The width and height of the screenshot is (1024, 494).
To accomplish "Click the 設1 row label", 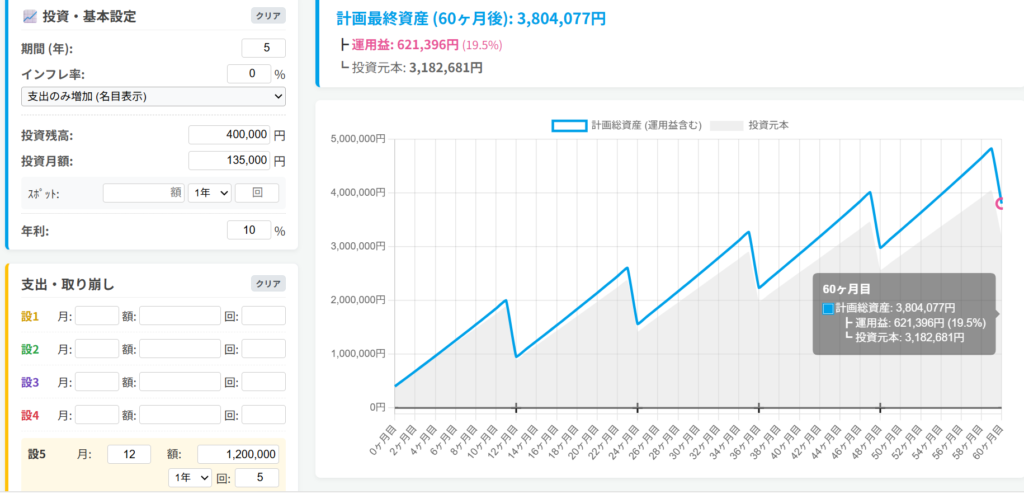I will [30, 316].
